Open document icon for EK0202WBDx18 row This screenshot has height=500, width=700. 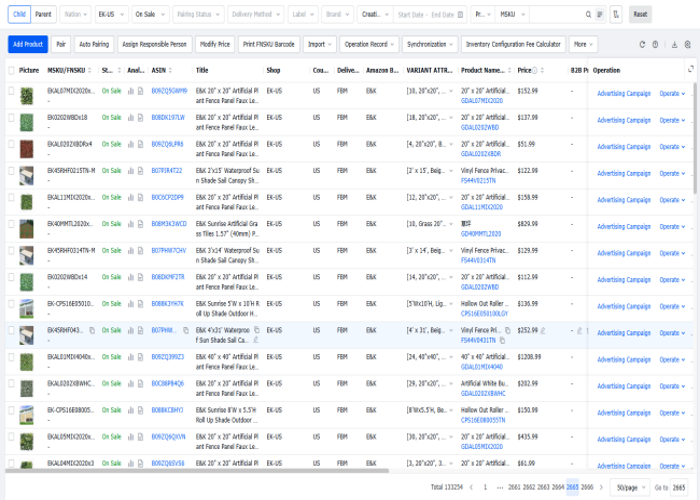[x=140, y=118]
